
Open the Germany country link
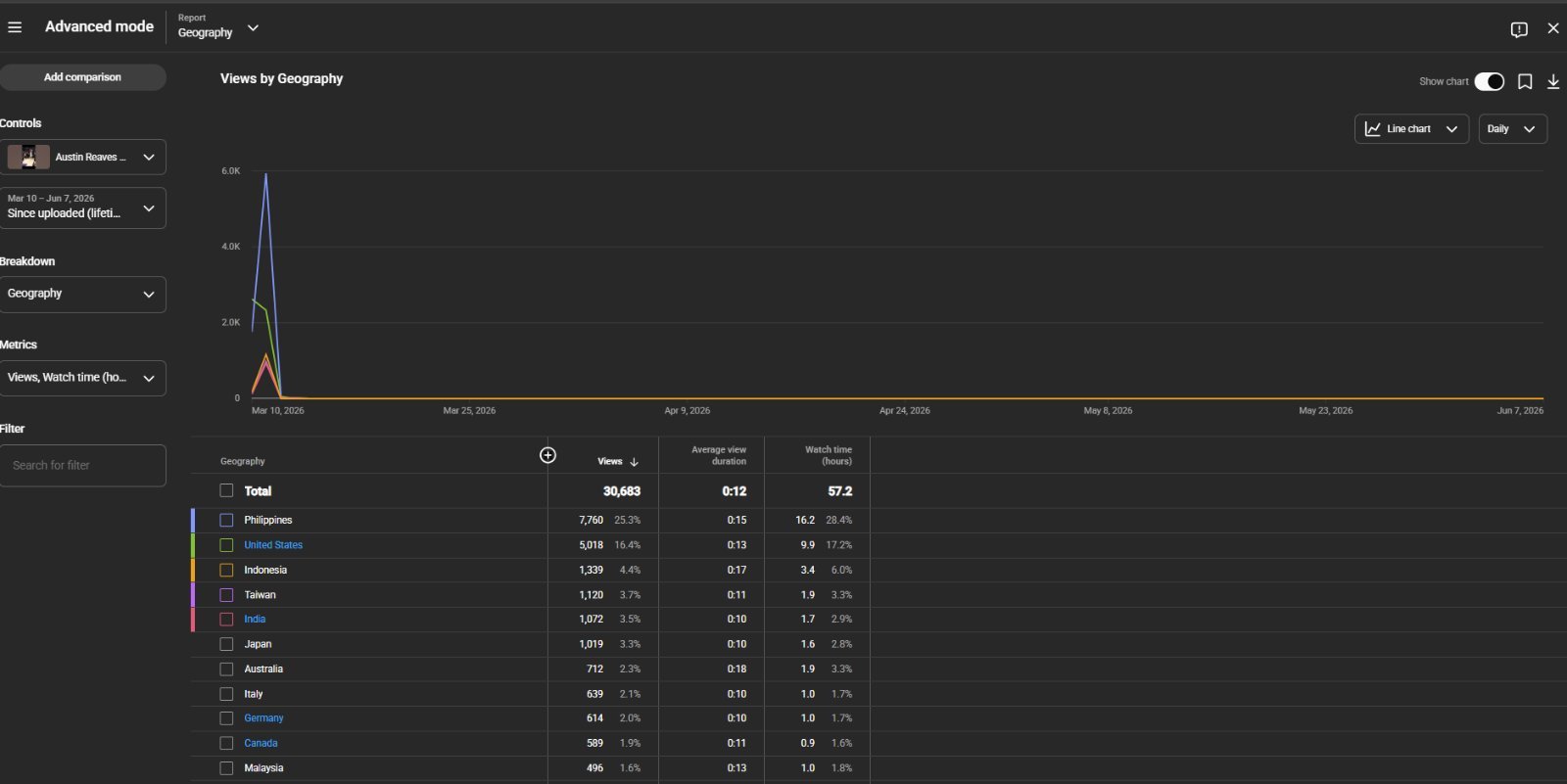(x=263, y=718)
